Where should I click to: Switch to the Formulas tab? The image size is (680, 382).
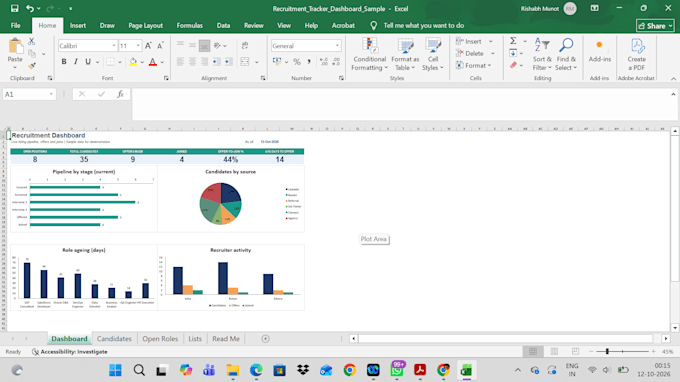[190, 26]
